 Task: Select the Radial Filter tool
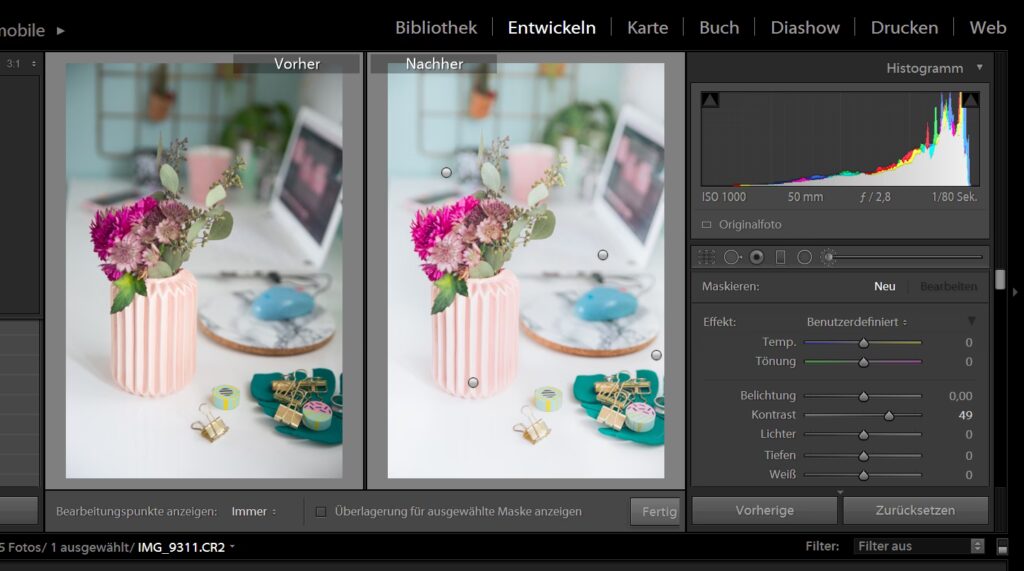click(x=804, y=257)
